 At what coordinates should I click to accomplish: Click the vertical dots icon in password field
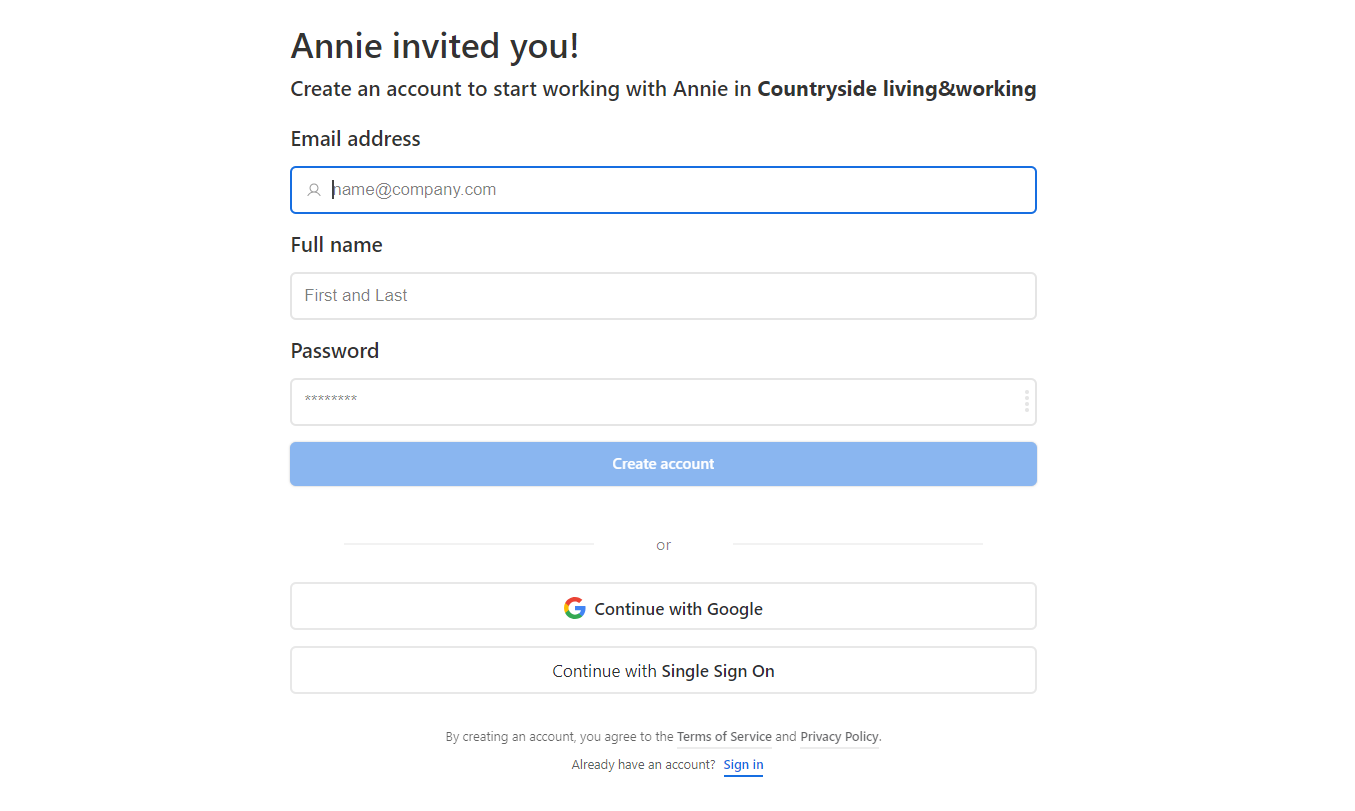click(x=1026, y=402)
